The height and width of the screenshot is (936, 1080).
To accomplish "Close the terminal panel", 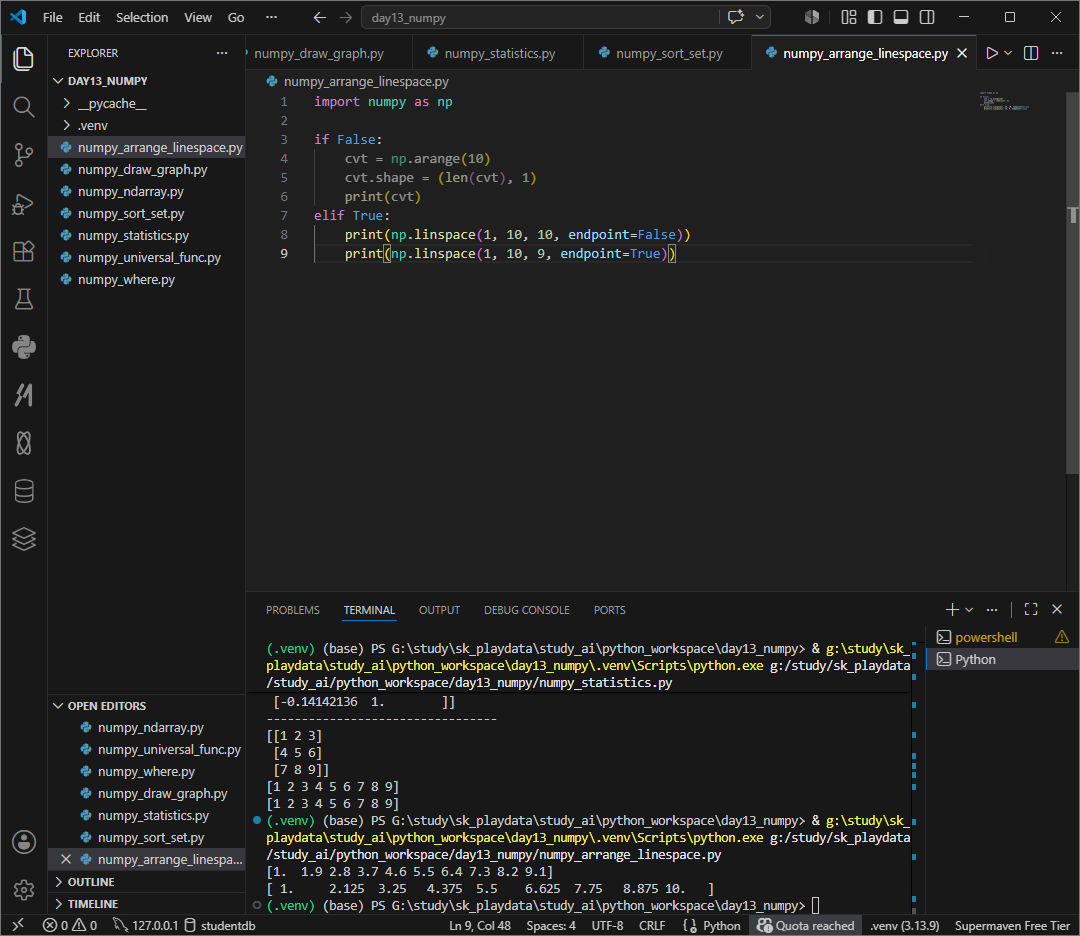I will (x=1057, y=610).
